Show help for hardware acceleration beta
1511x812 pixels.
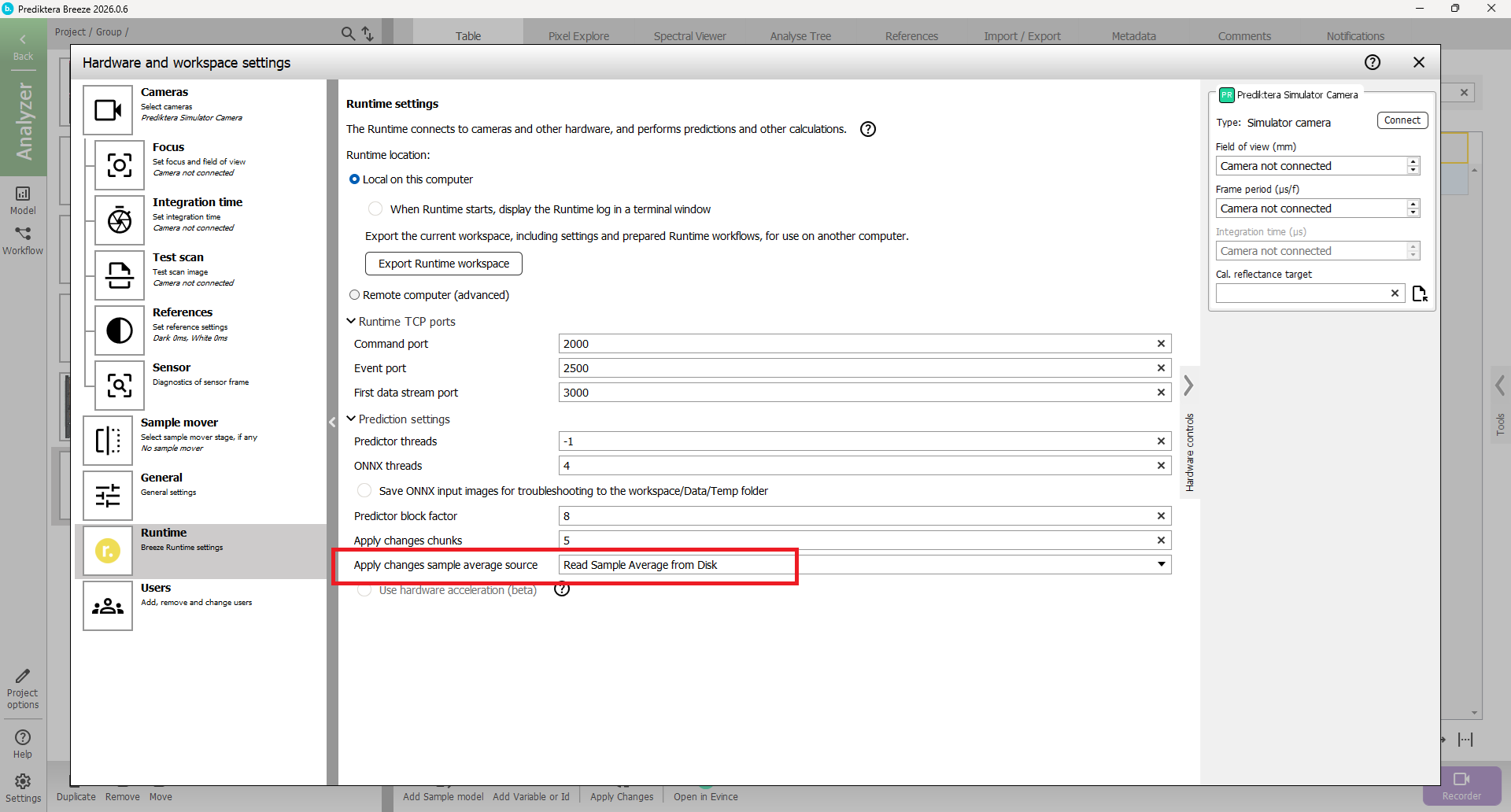(x=562, y=589)
